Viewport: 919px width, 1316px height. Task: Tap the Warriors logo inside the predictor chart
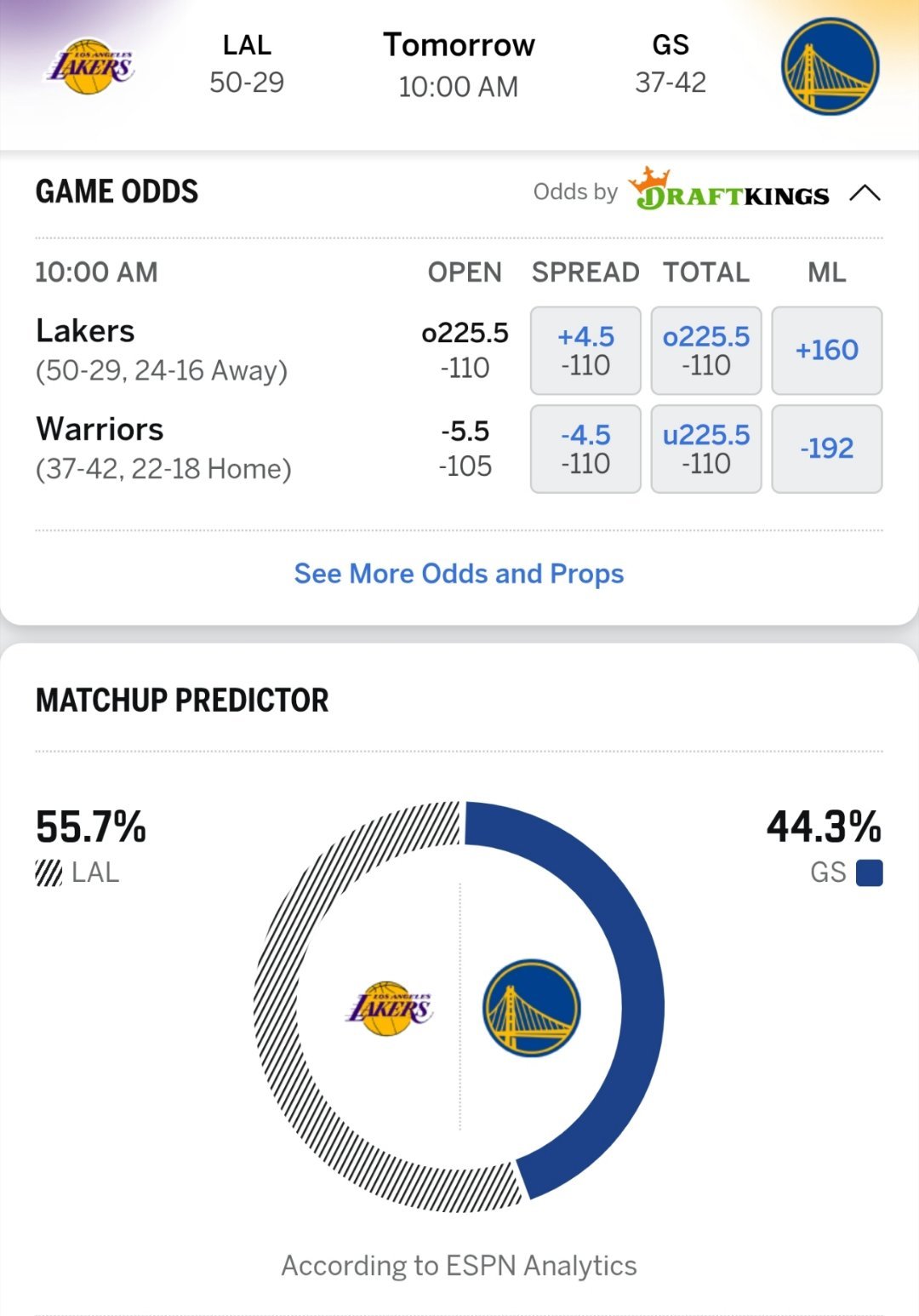(x=531, y=1009)
